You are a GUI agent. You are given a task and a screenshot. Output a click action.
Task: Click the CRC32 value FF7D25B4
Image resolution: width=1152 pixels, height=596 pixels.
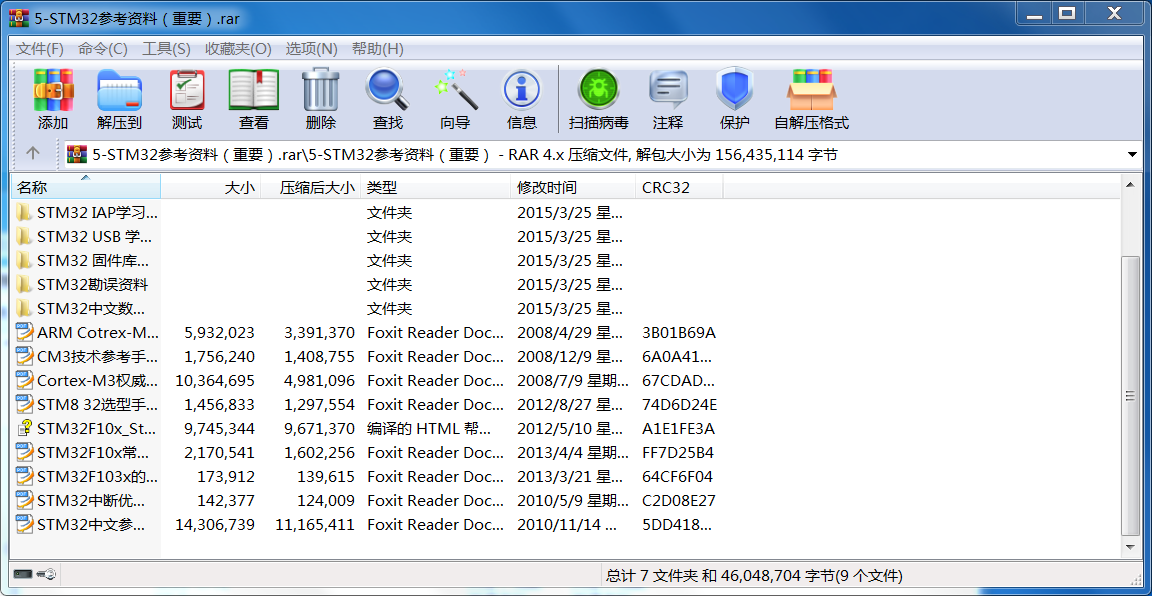pyautogui.click(x=677, y=453)
